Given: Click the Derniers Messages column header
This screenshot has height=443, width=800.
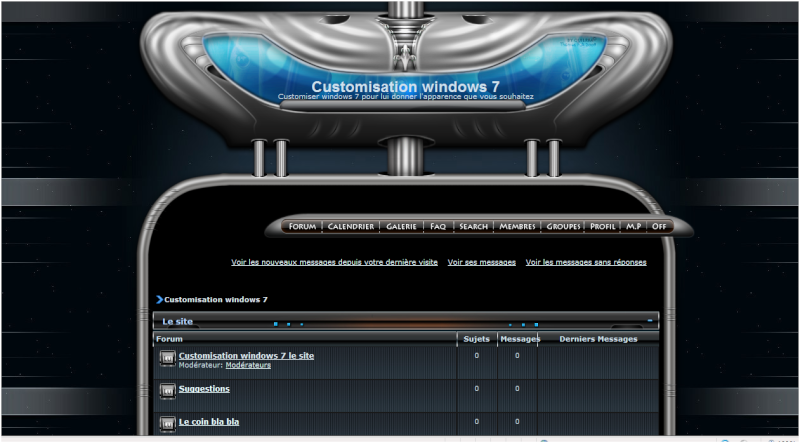Looking at the screenshot, I should (x=598, y=339).
